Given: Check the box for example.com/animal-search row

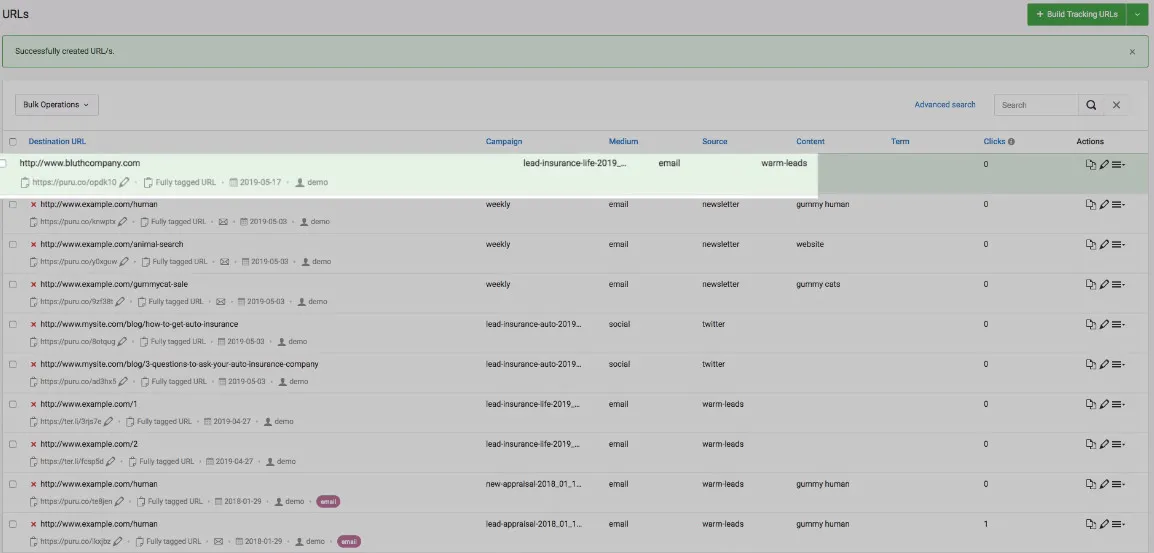Looking at the screenshot, I should pyautogui.click(x=13, y=244).
